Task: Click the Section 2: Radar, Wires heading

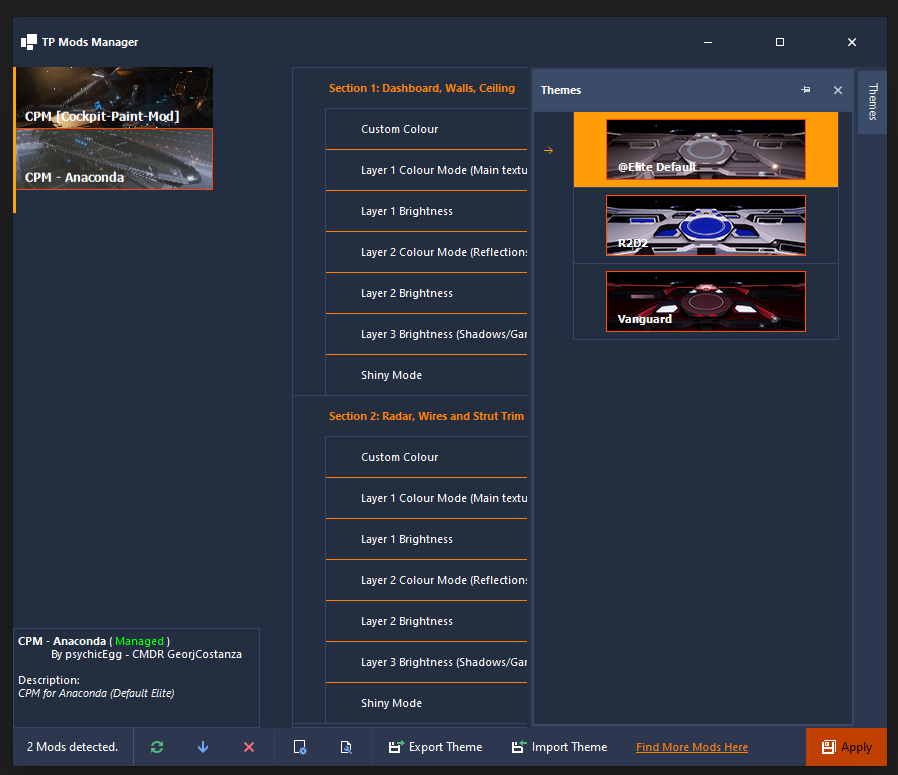Action: coord(426,416)
